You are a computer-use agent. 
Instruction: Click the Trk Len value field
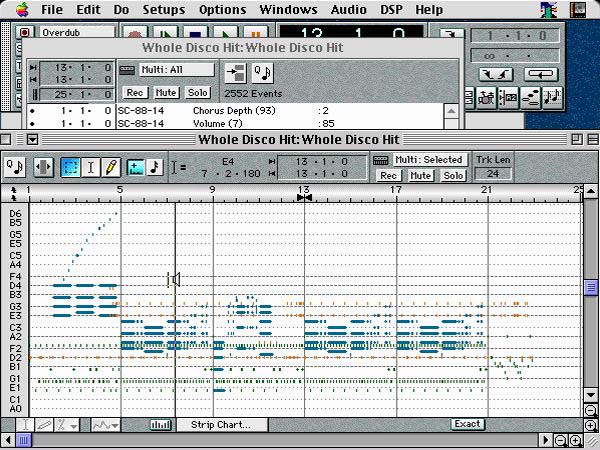tap(492, 174)
